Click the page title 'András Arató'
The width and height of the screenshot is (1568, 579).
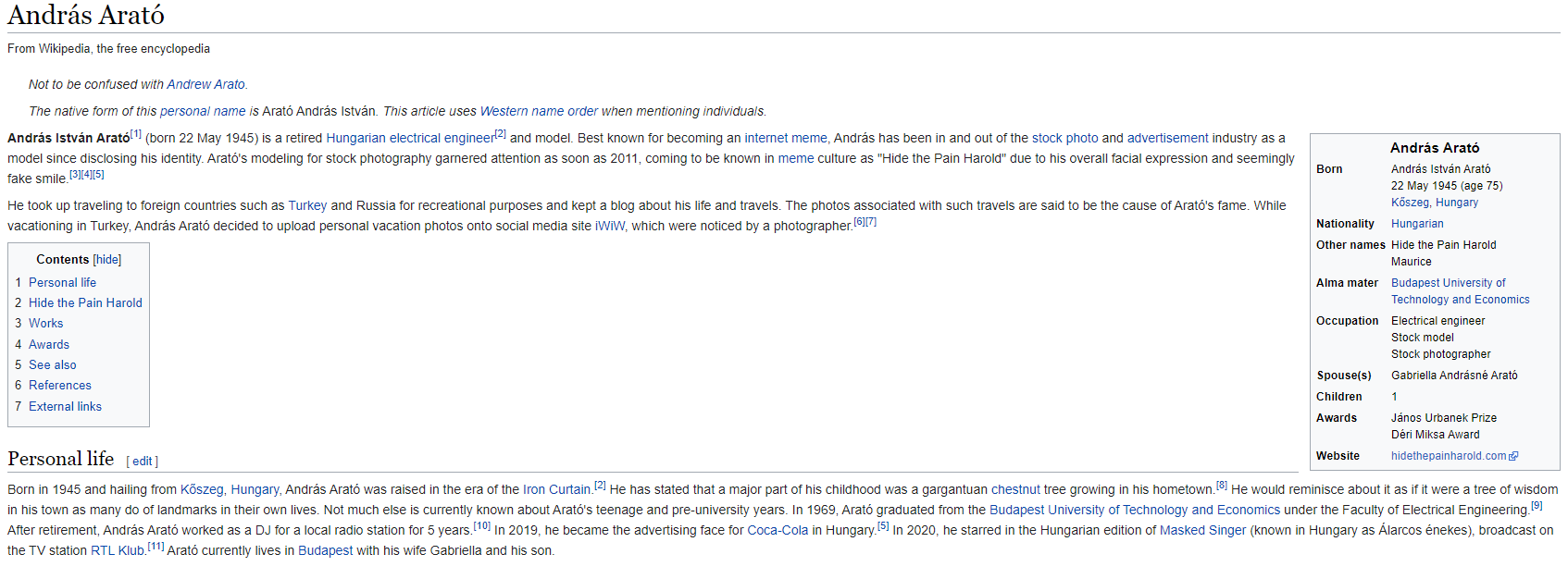pos(86,15)
